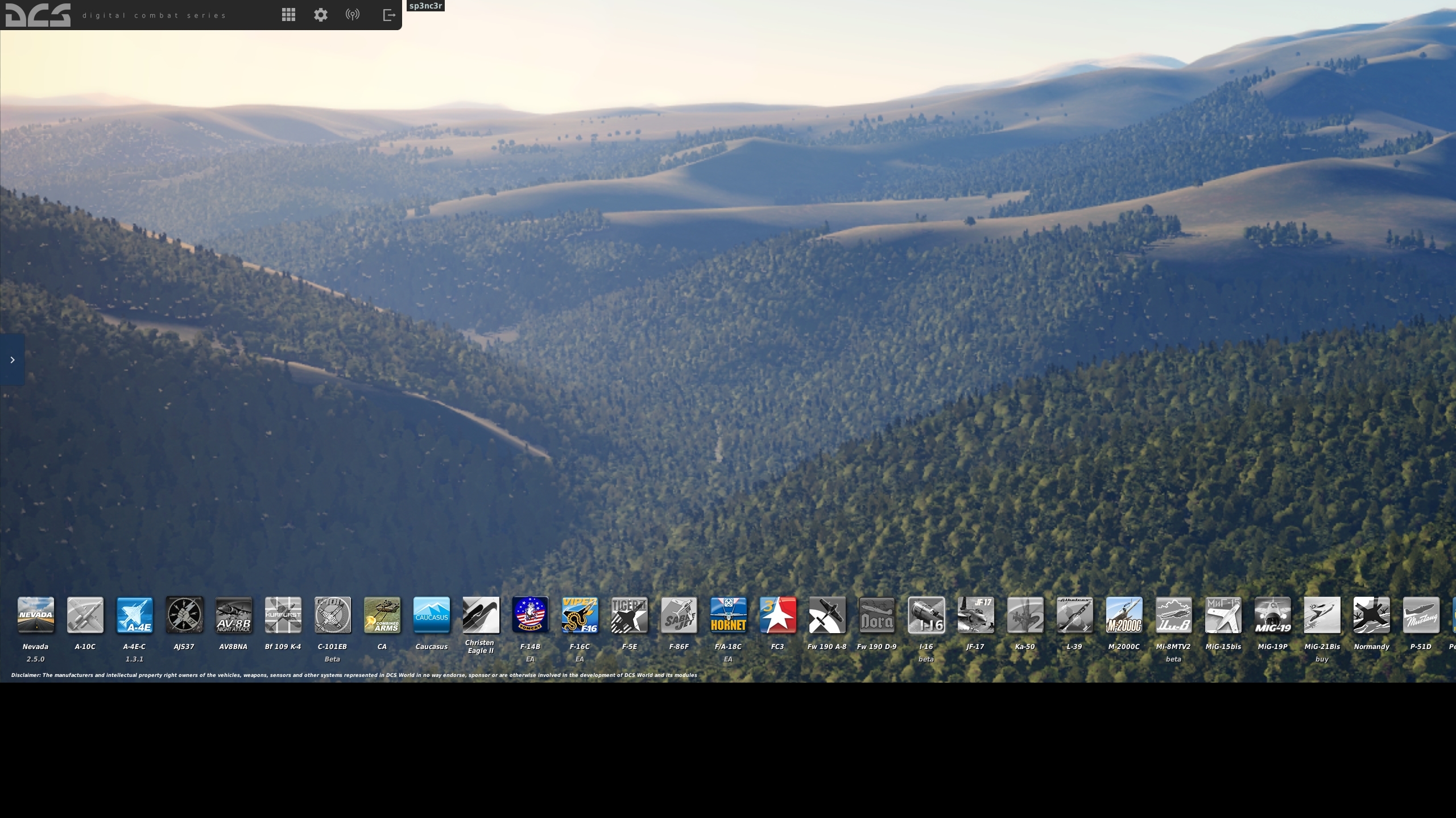Click the multiplayer broadcast icon

353,15
